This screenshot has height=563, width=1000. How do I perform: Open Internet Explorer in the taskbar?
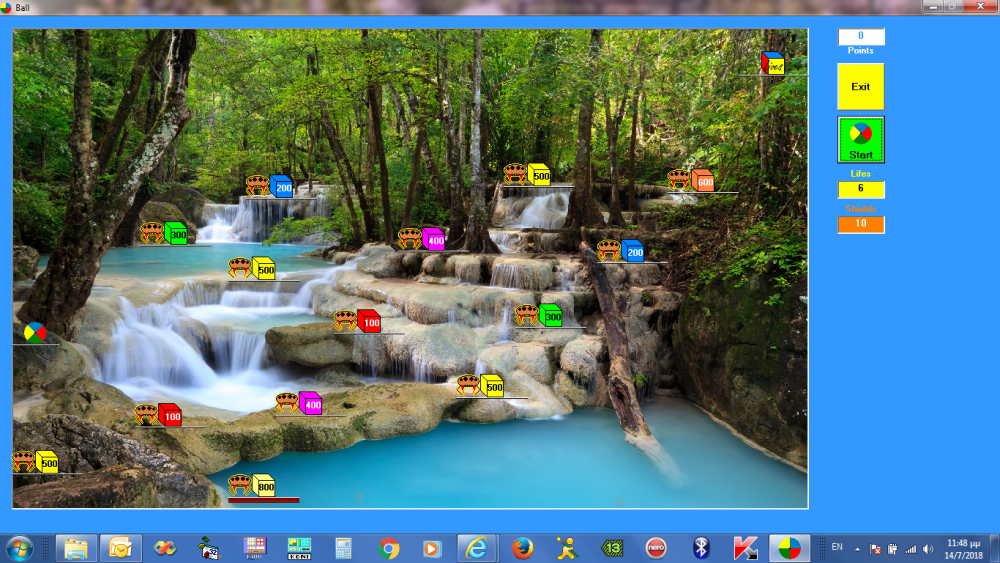pos(477,548)
